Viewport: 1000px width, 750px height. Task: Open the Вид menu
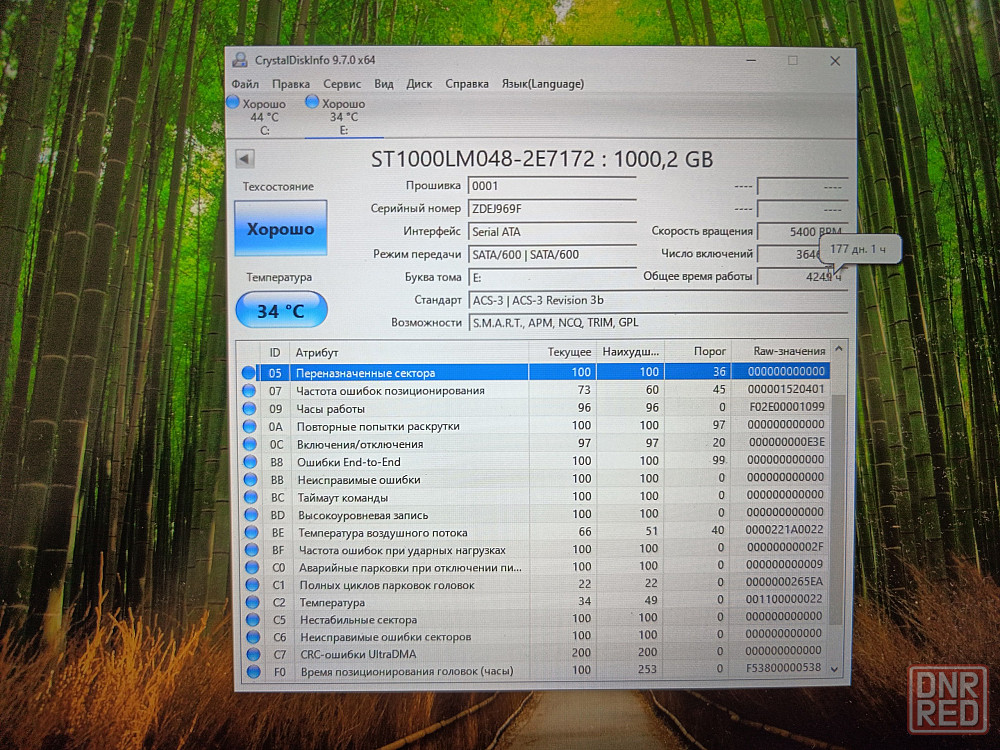coord(384,84)
